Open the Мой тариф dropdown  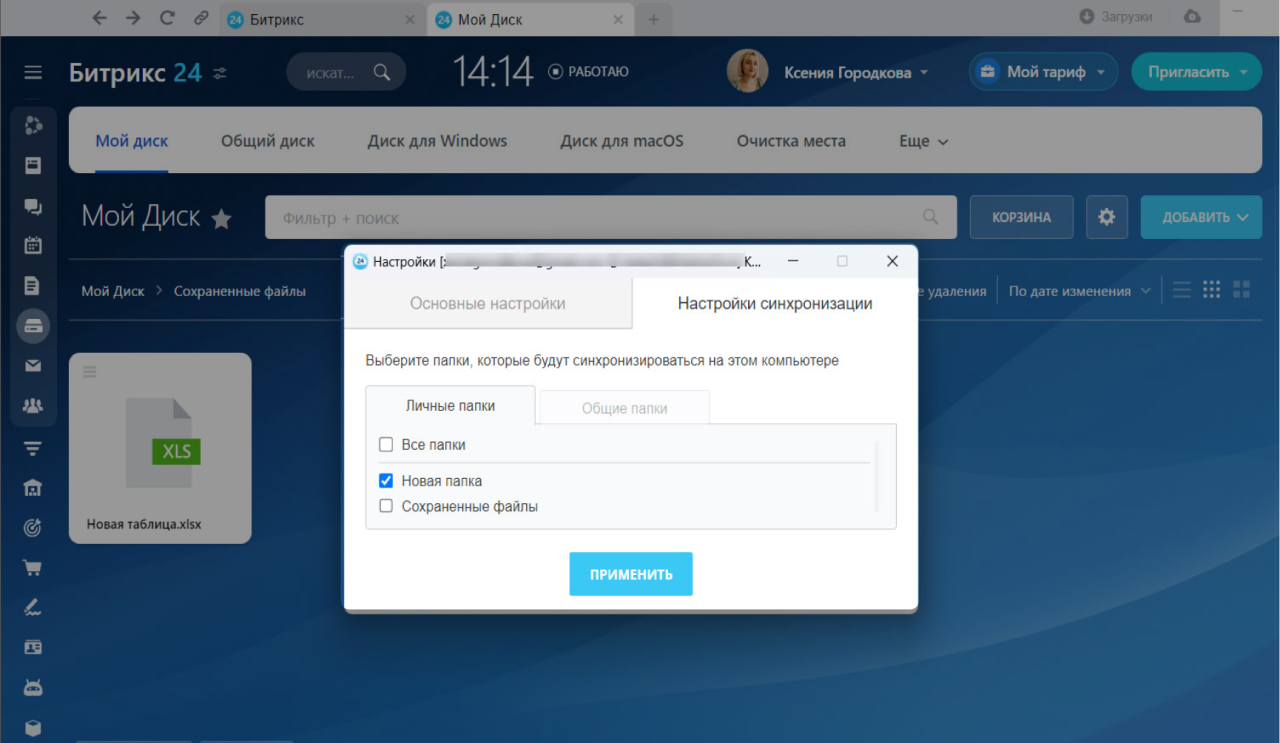tap(1044, 72)
